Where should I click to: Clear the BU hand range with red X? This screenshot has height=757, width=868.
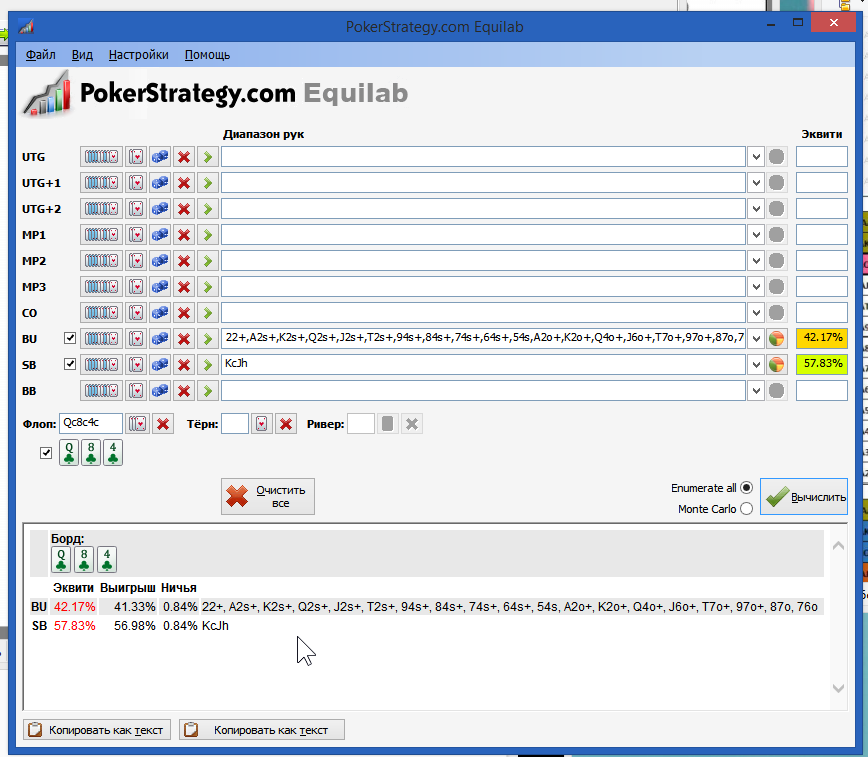[184, 339]
